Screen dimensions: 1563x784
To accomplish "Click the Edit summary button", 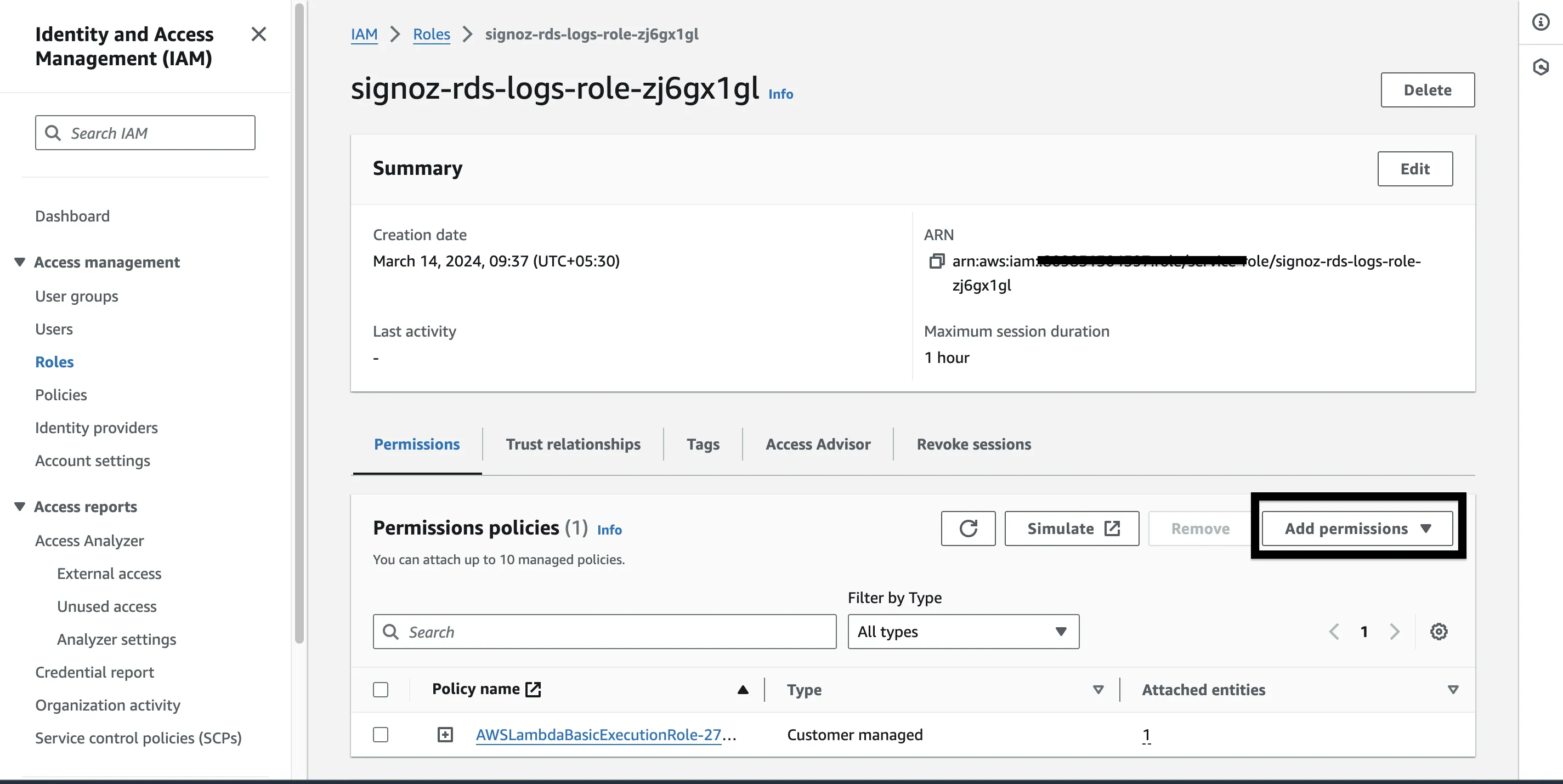I will [x=1414, y=168].
